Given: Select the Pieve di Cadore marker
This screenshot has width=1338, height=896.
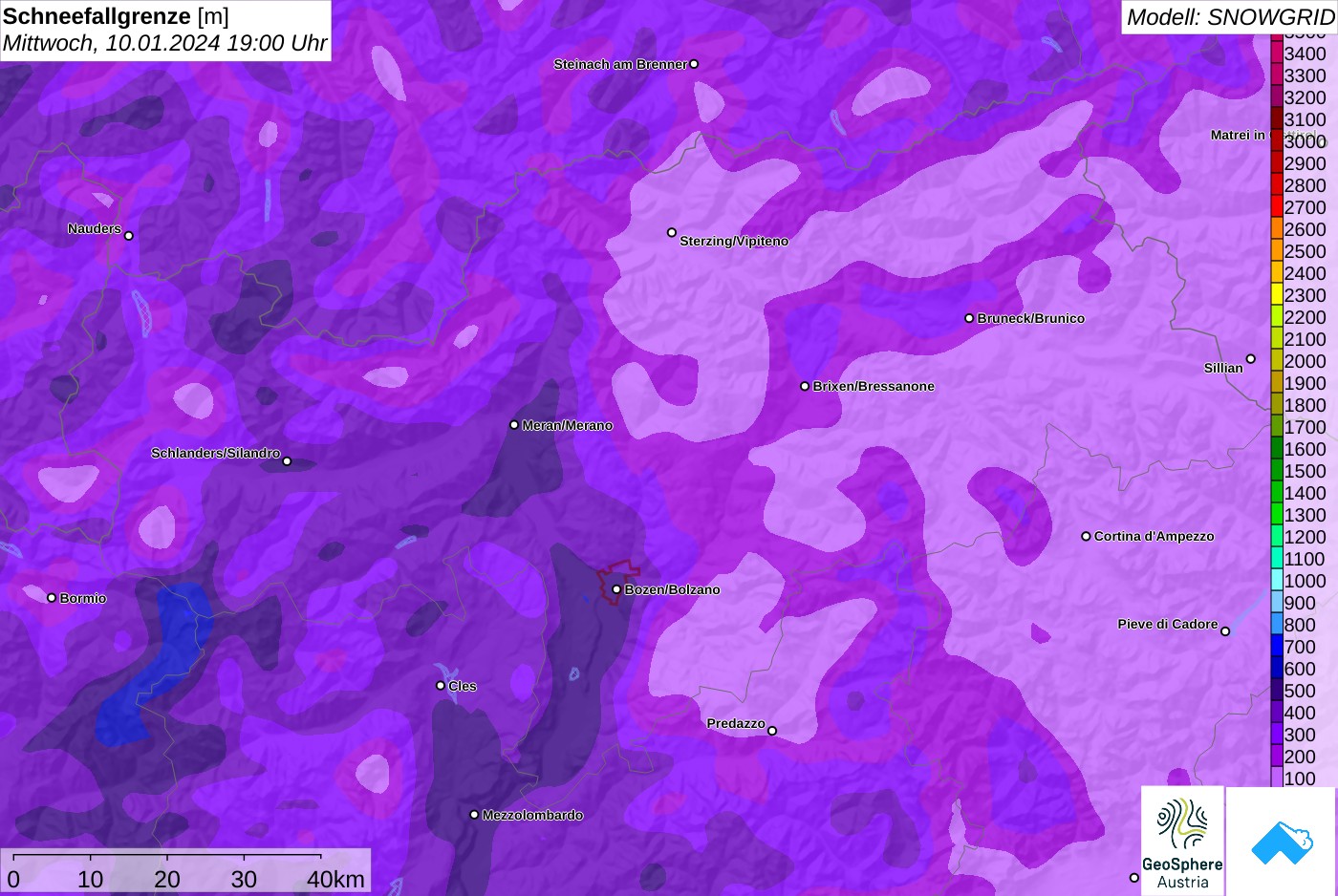Looking at the screenshot, I should click(x=1225, y=631).
